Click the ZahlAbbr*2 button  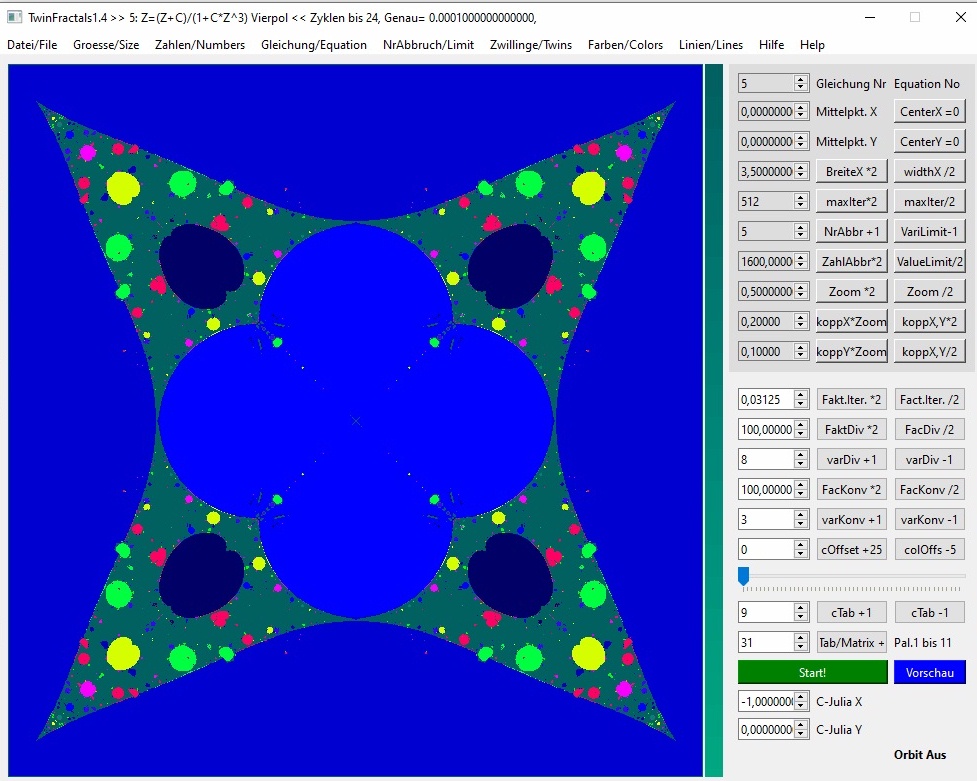[851, 261]
